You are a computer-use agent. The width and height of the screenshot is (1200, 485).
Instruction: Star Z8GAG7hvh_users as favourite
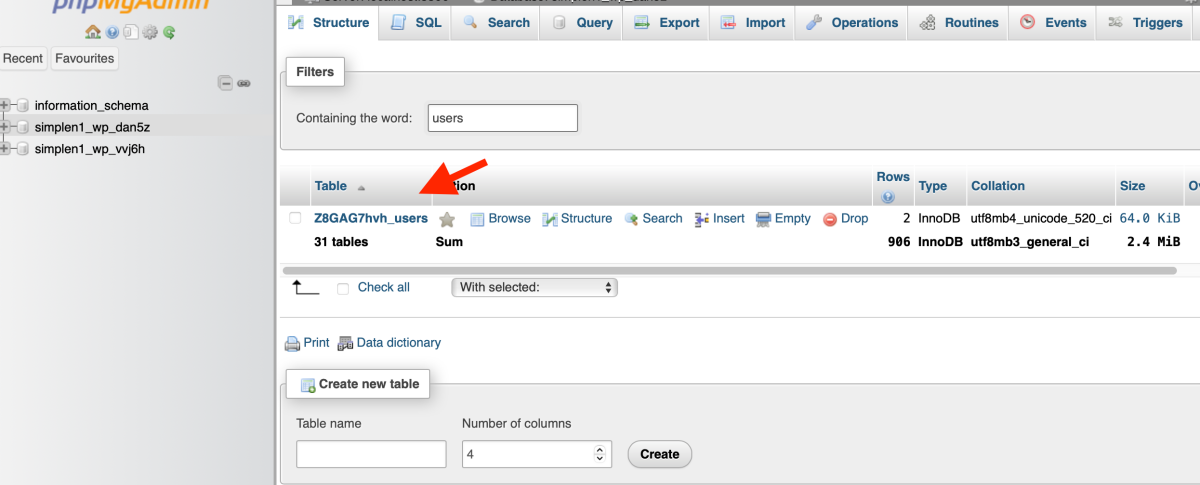click(447, 219)
